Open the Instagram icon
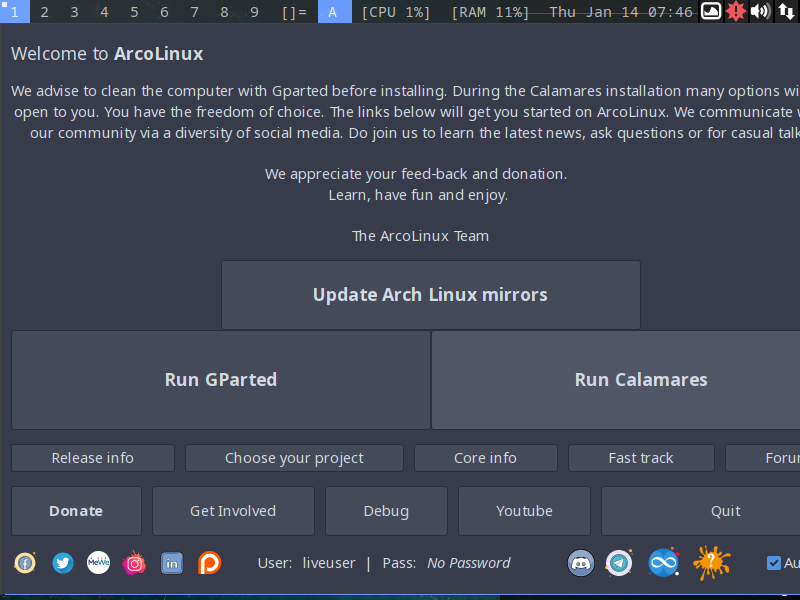 pyautogui.click(x=135, y=563)
